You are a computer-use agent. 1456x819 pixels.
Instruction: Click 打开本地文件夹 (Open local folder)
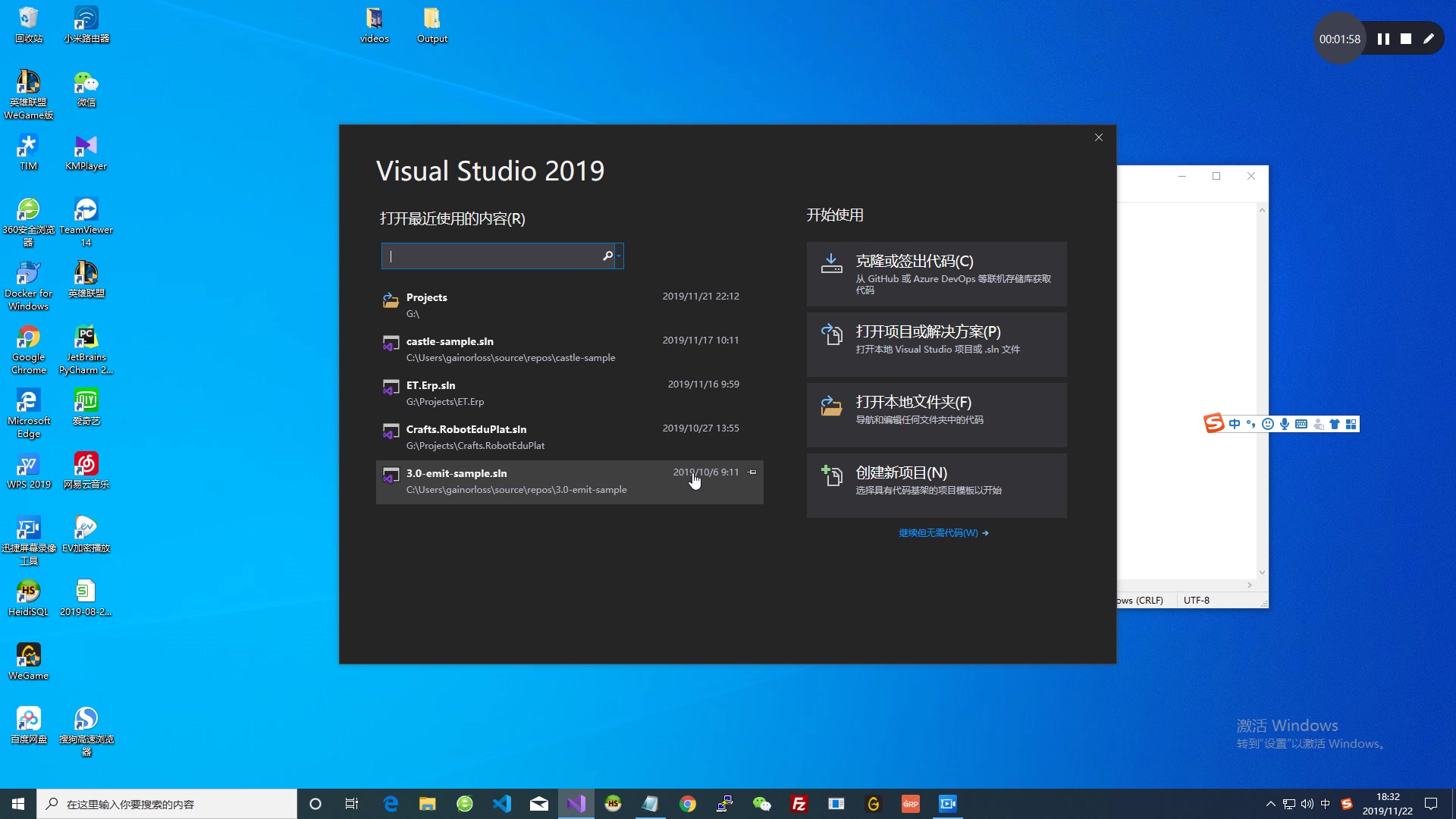click(x=937, y=416)
